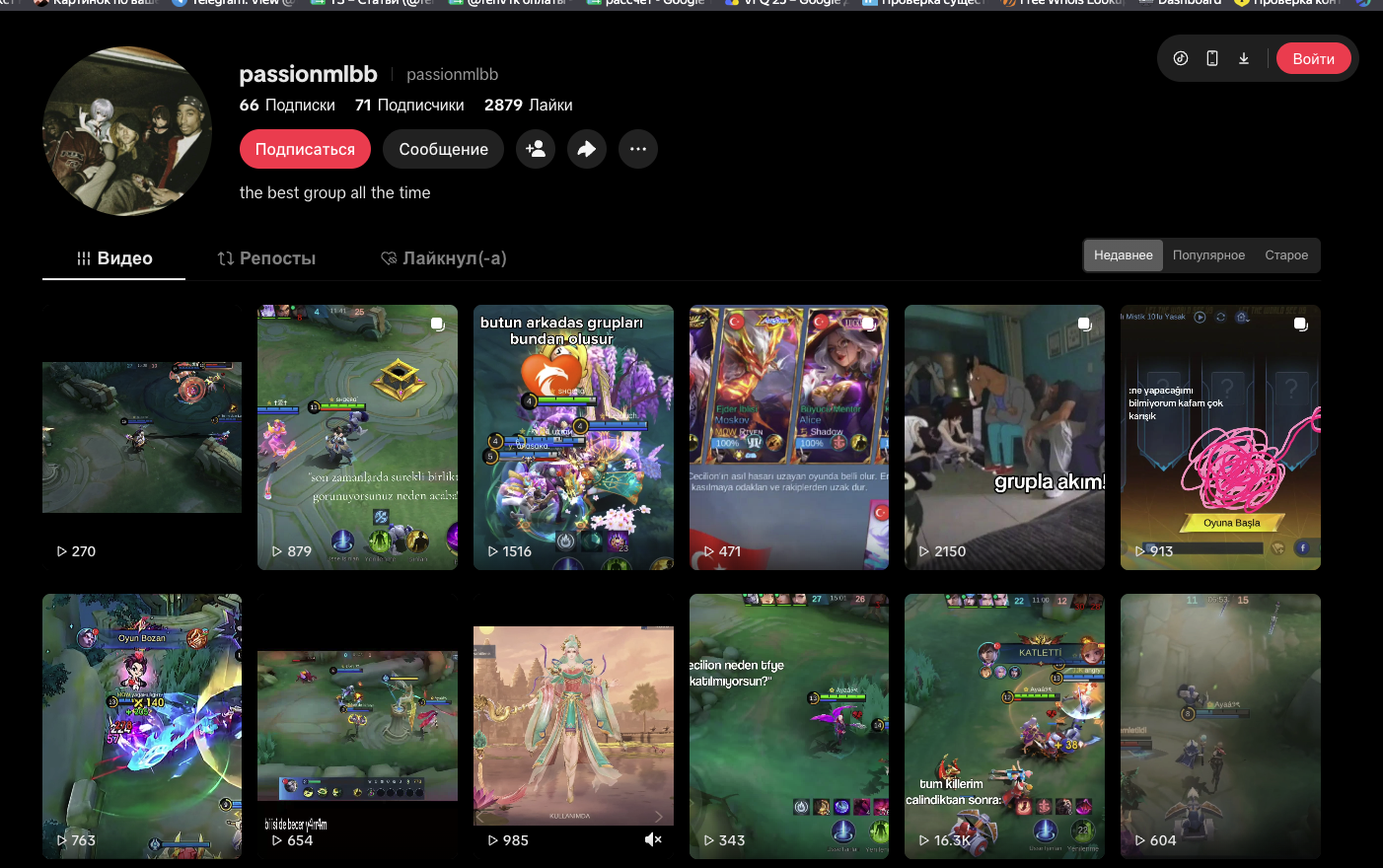Click the grey passionmlbb nickname text
1383x868 pixels.
452,74
